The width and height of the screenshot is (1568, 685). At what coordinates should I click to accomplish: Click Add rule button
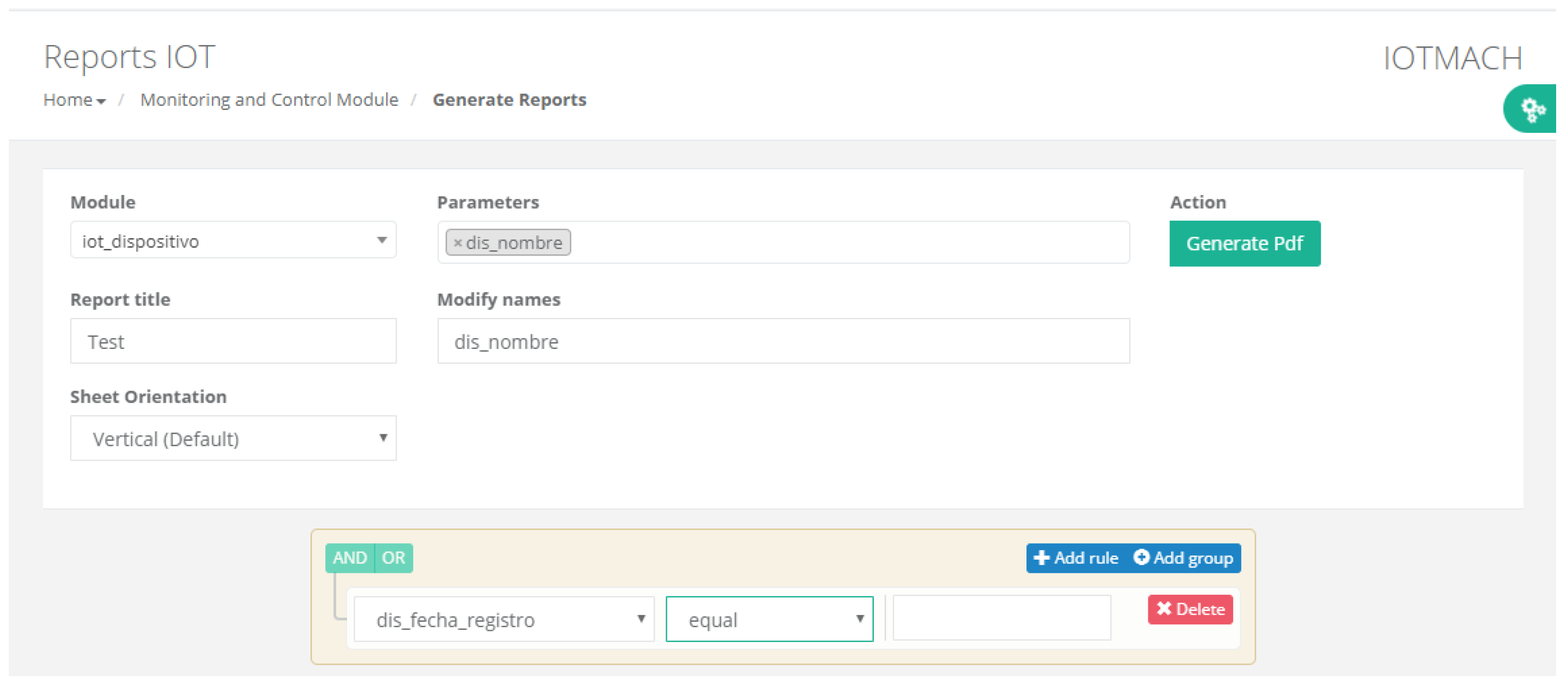(1076, 558)
